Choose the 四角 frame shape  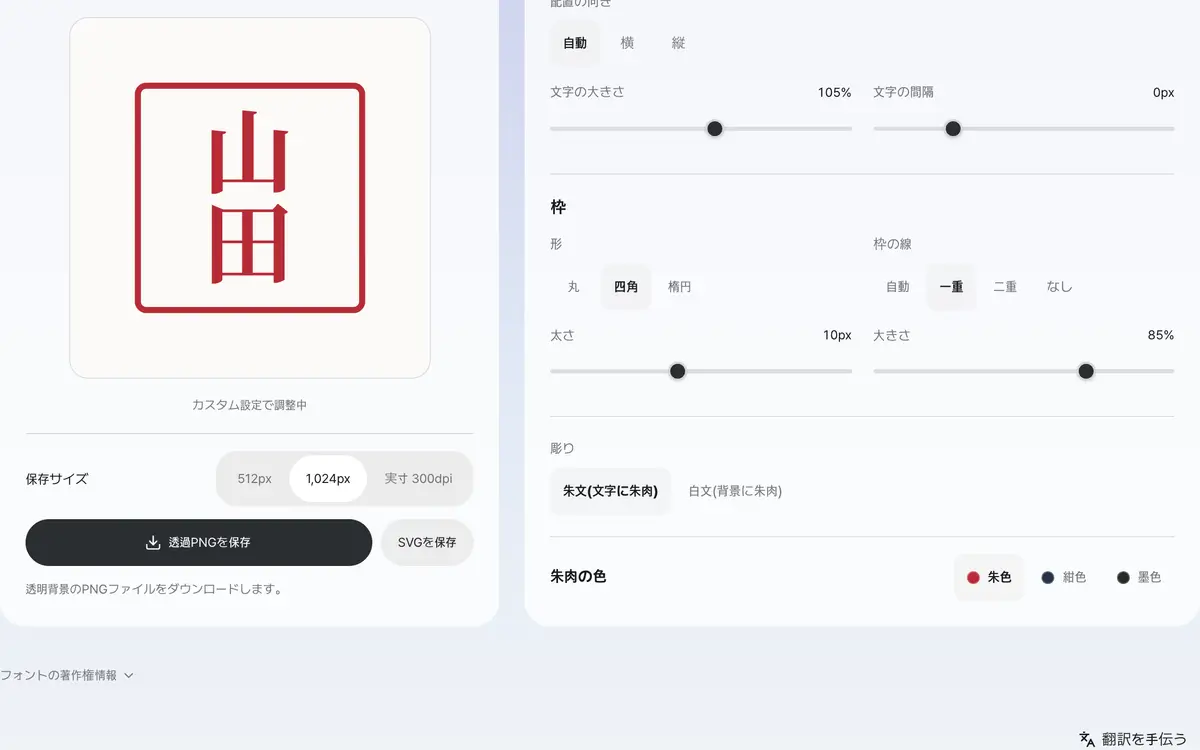coord(626,287)
